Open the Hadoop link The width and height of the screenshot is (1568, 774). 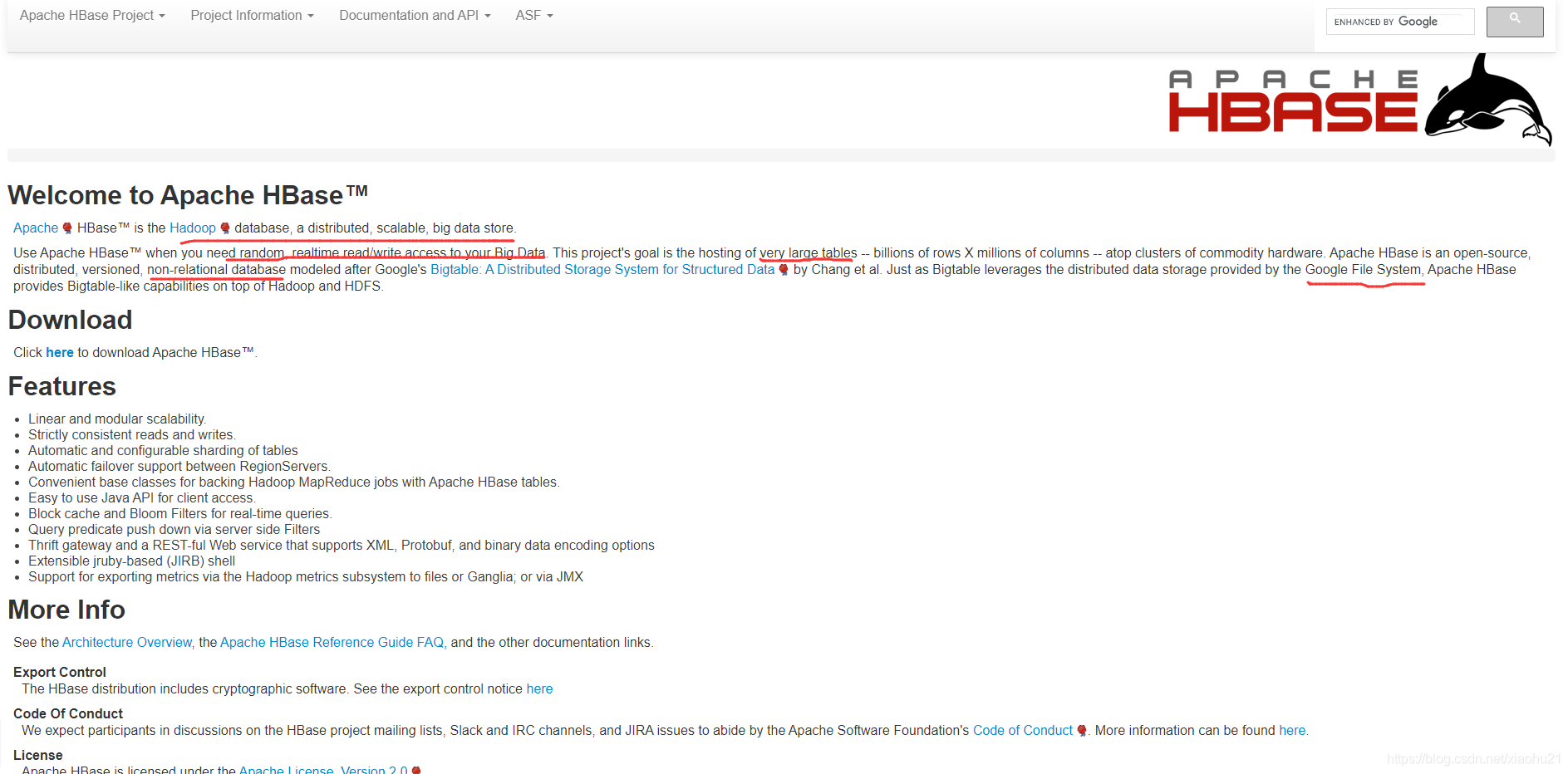[x=193, y=228]
